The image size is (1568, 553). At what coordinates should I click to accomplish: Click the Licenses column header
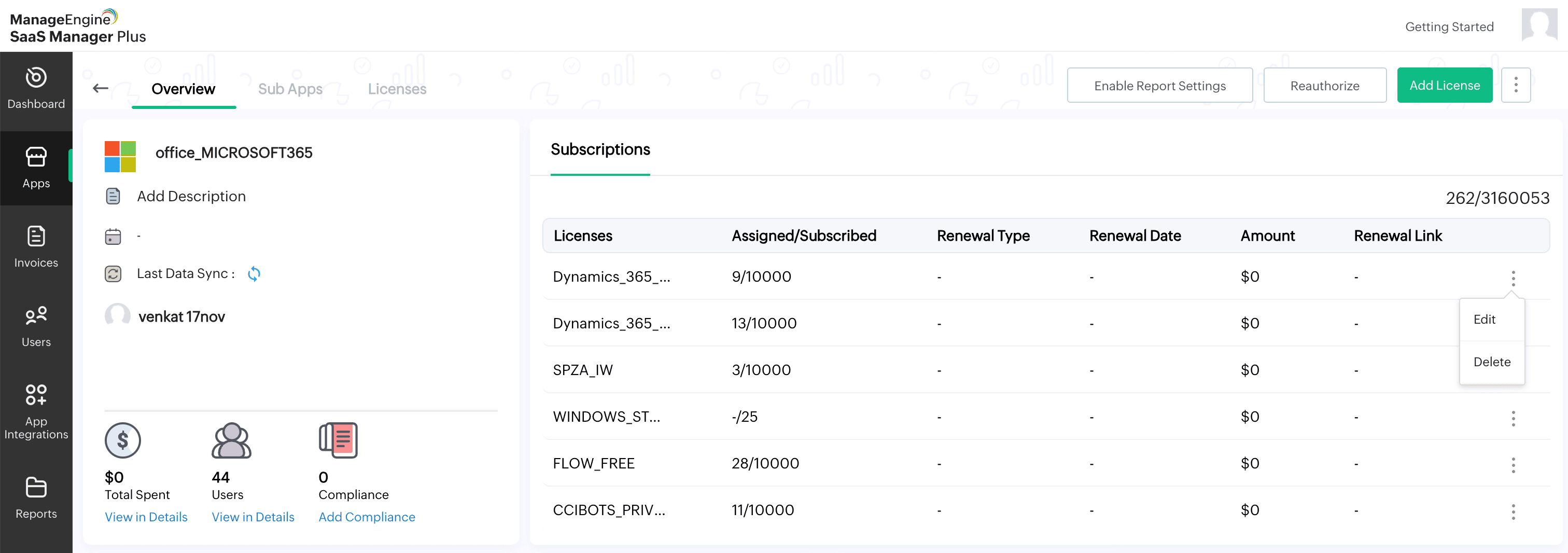(x=583, y=236)
